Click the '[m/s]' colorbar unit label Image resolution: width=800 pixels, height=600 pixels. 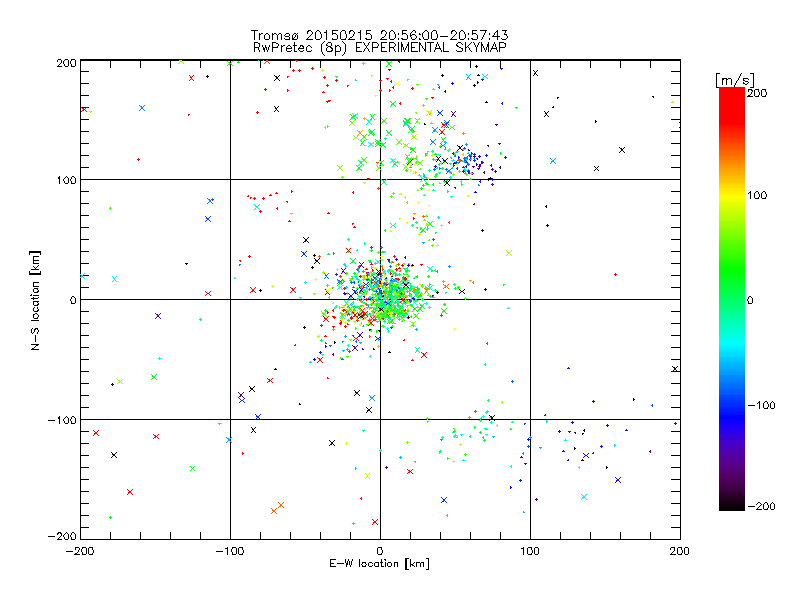[735, 80]
